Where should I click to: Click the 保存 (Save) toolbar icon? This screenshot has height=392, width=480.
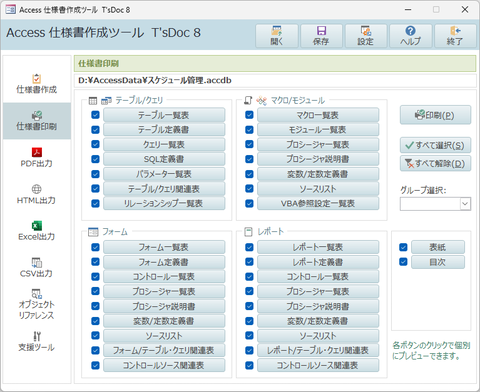coord(321,36)
